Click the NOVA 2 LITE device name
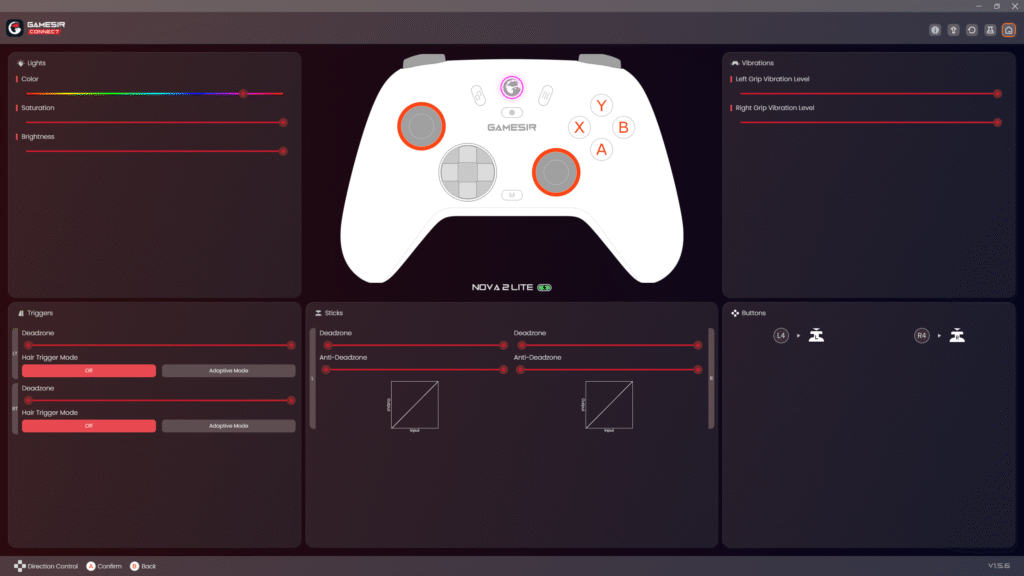1024x576 pixels. (502, 287)
